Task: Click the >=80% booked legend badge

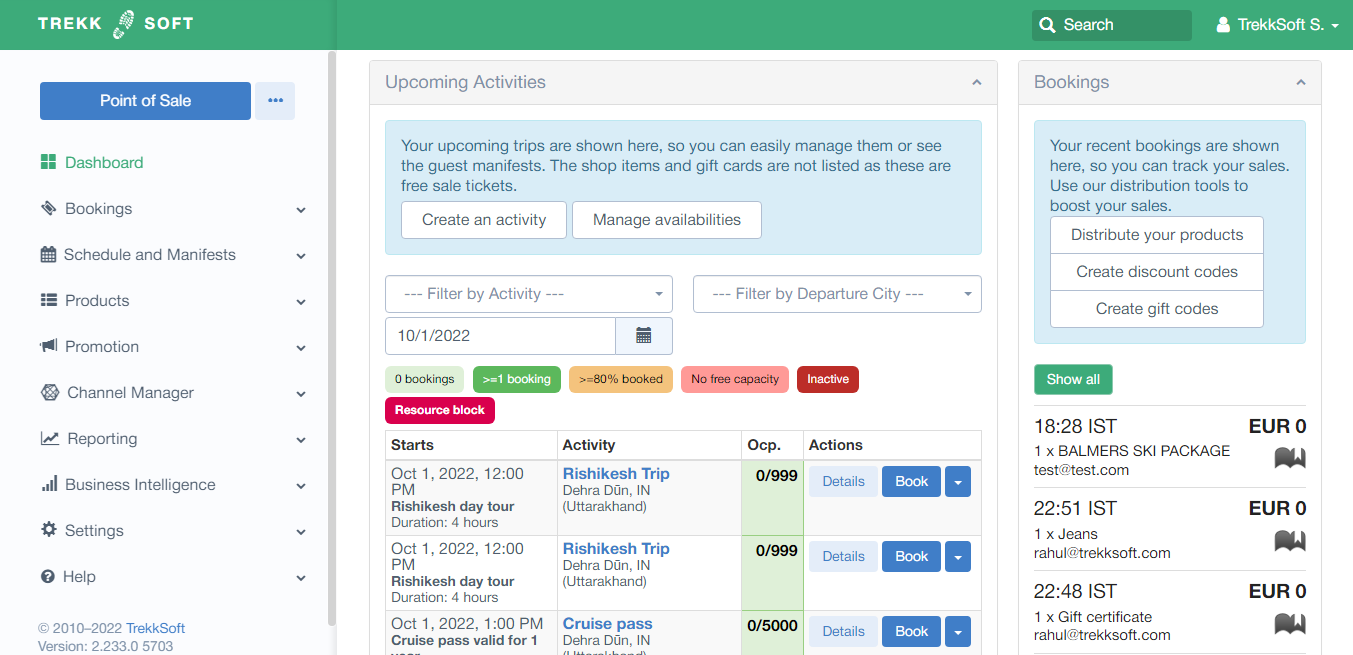Action: [x=621, y=380]
